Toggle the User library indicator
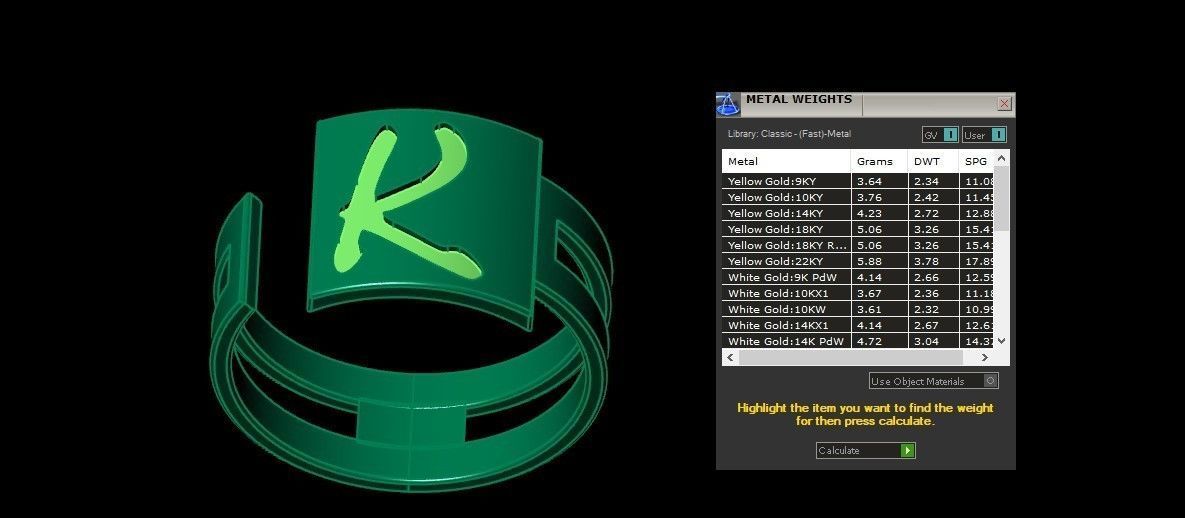This screenshot has height=518, width=1185. coord(998,135)
